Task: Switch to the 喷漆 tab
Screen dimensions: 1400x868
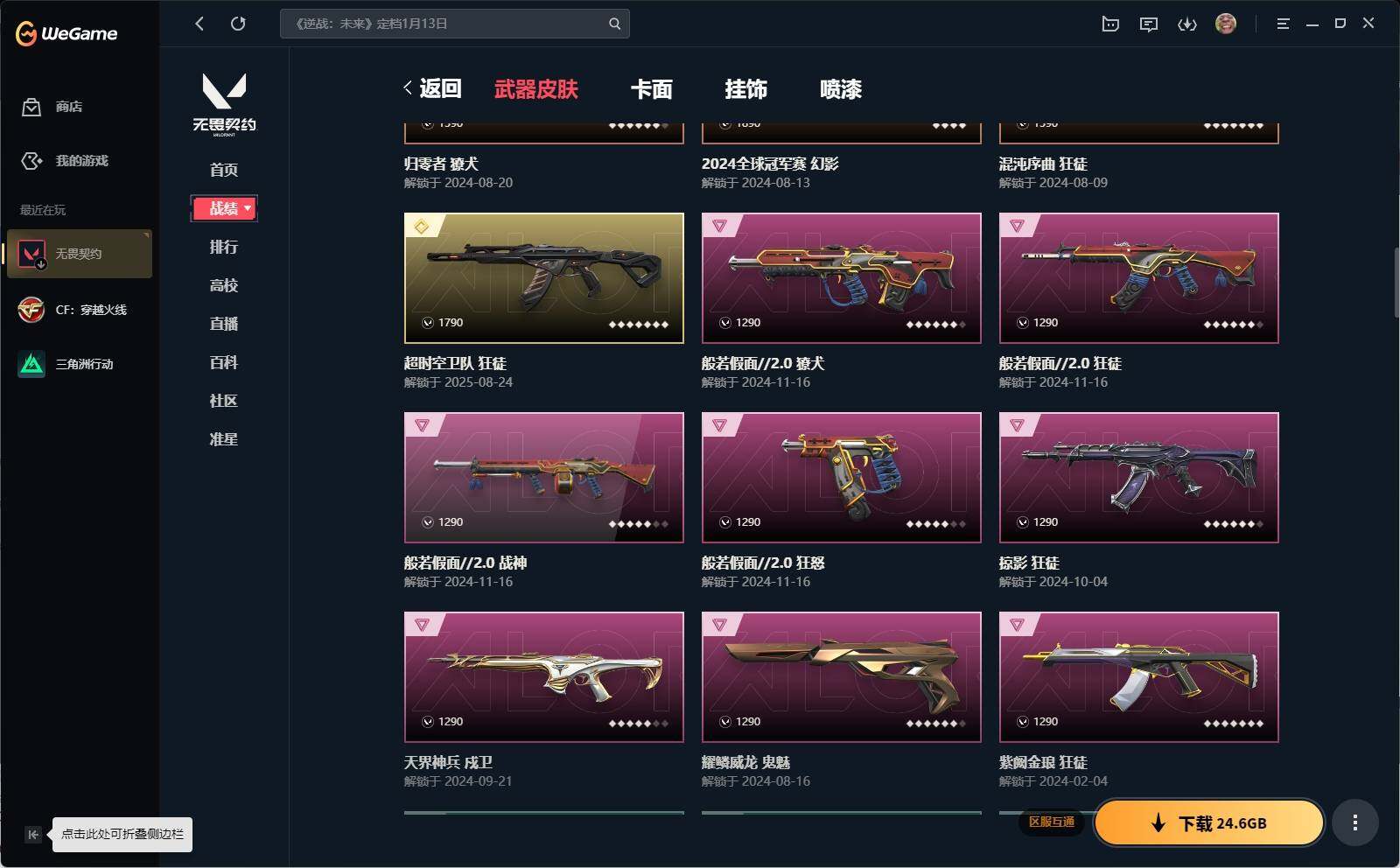Action: coord(841,88)
